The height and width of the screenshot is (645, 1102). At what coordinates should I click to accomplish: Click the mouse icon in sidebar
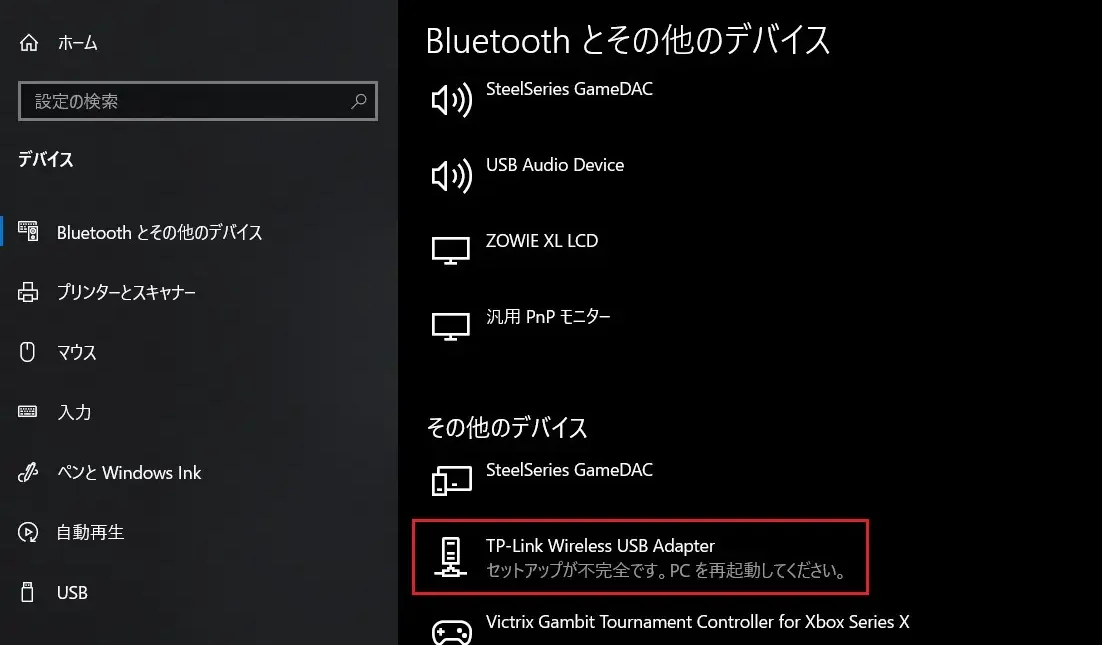click(27, 351)
